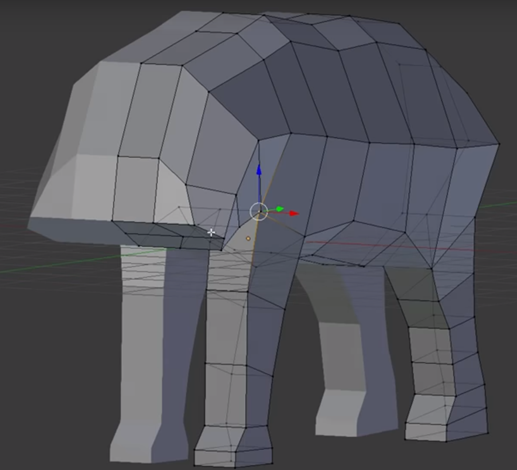Image resolution: width=517 pixels, height=470 pixels.
Task: Click the green Y-axis gizmo arrow
Action: coord(280,209)
